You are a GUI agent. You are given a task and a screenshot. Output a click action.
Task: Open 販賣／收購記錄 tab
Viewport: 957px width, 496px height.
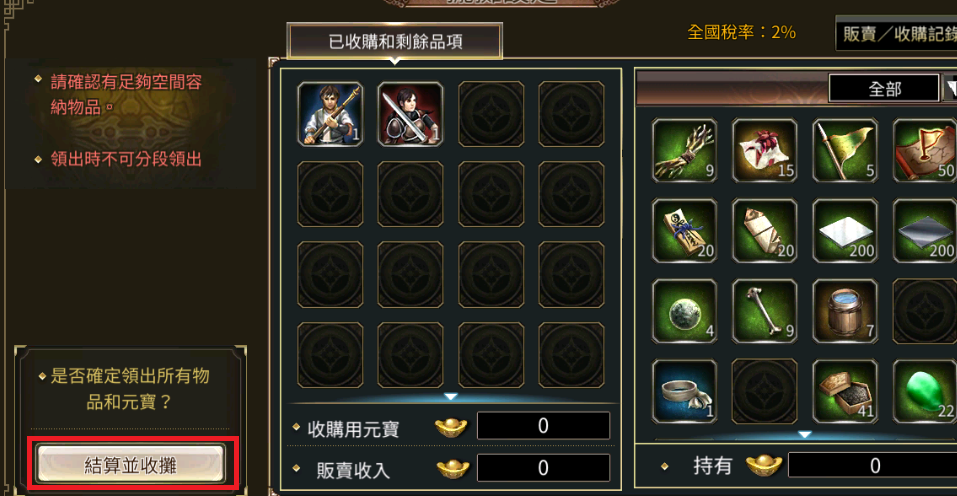coord(896,34)
